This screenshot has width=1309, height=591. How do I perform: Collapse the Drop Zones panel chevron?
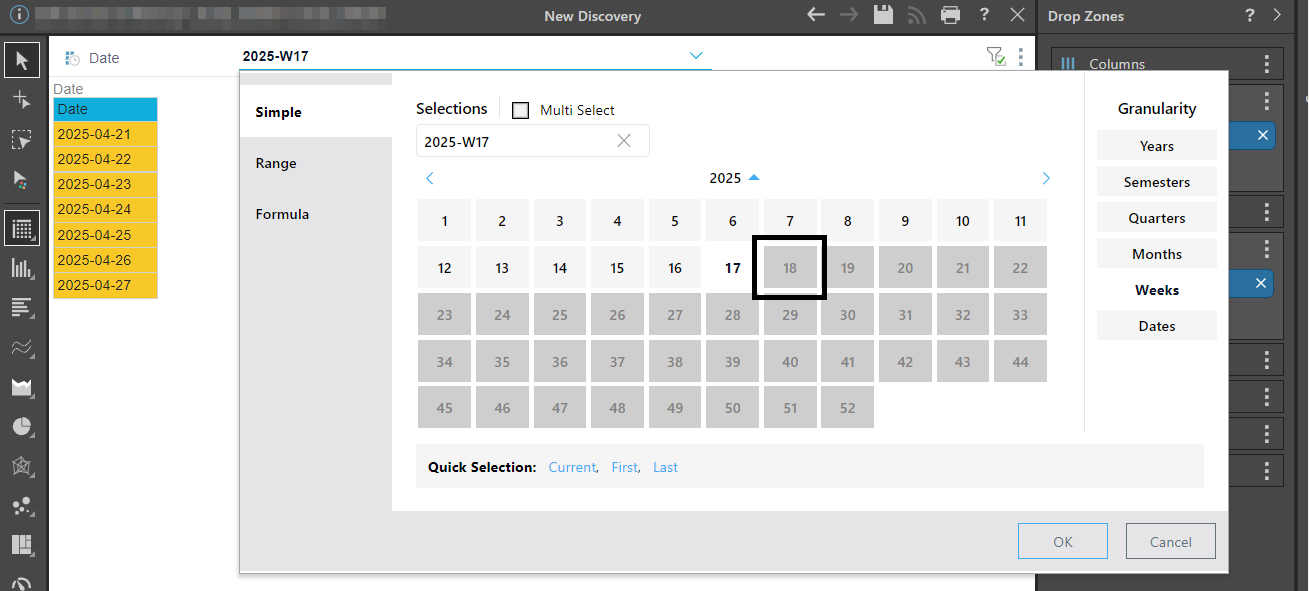(x=1277, y=15)
